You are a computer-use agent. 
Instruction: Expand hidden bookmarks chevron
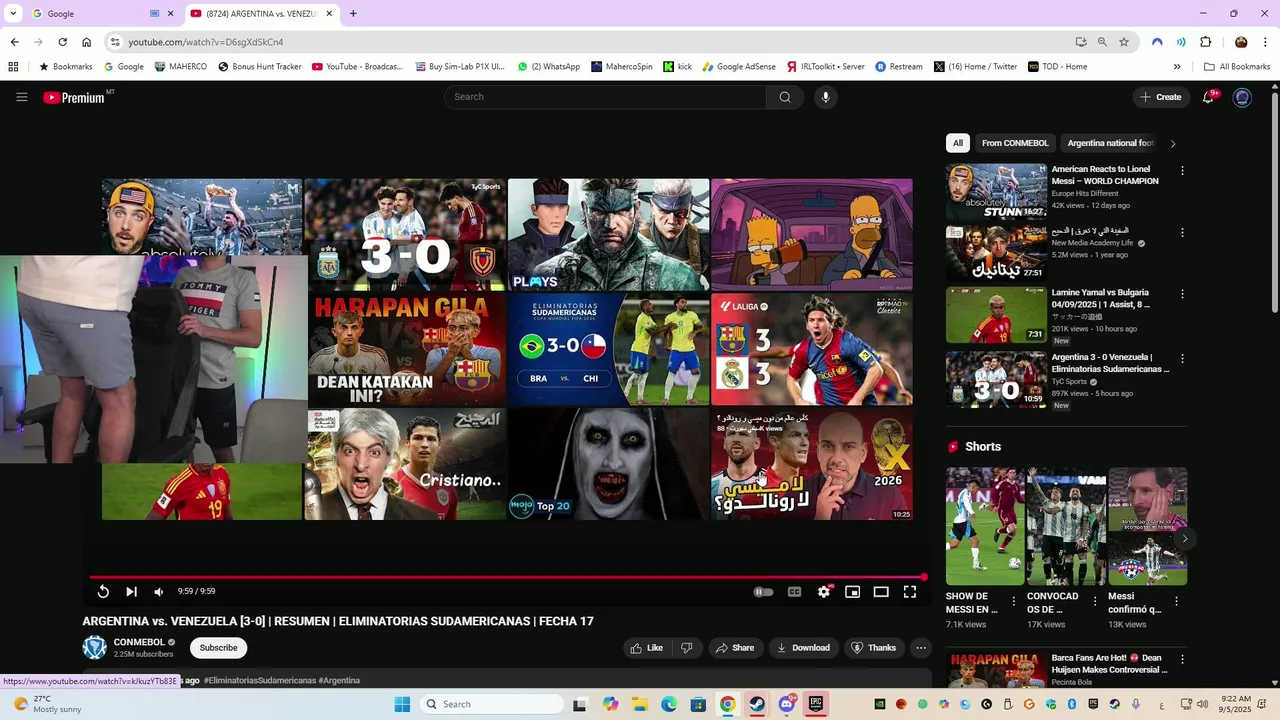pyautogui.click(x=1177, y=67)
